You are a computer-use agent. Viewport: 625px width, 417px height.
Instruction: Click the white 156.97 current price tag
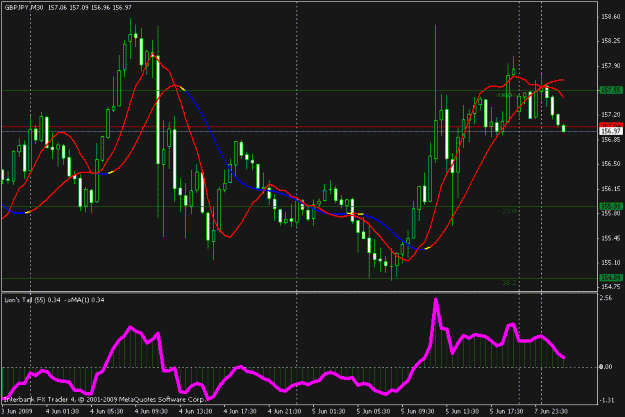click(x=611, y=131)
